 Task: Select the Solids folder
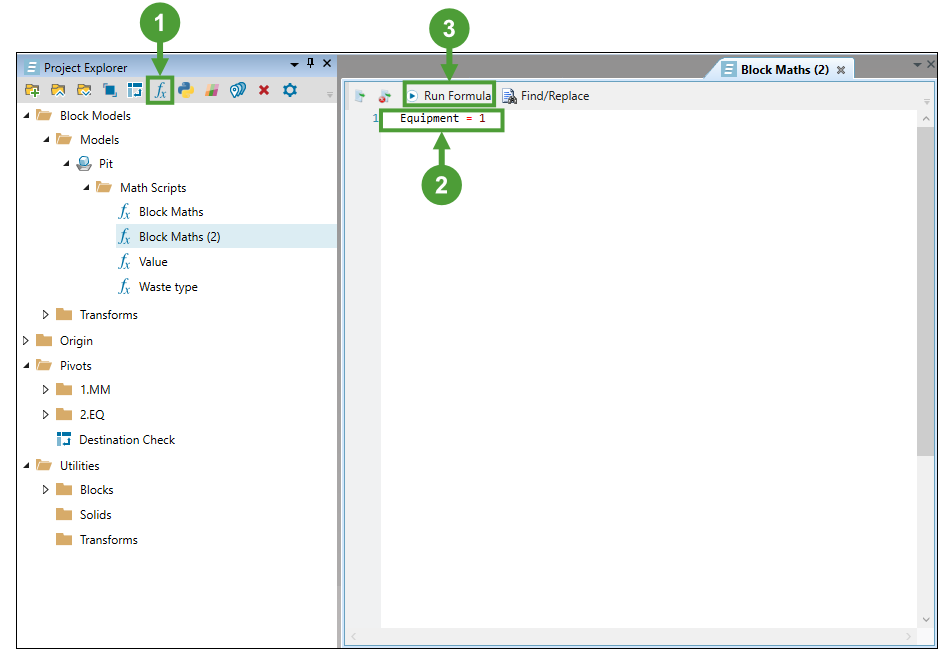pyautogui.click(x=95, y=515)
